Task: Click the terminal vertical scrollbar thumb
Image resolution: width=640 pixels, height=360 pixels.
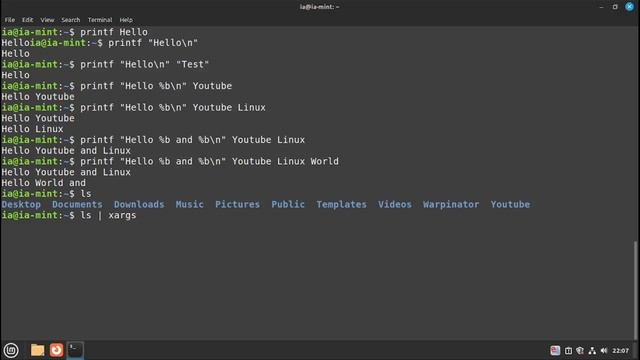Action: tap(635, 290)
